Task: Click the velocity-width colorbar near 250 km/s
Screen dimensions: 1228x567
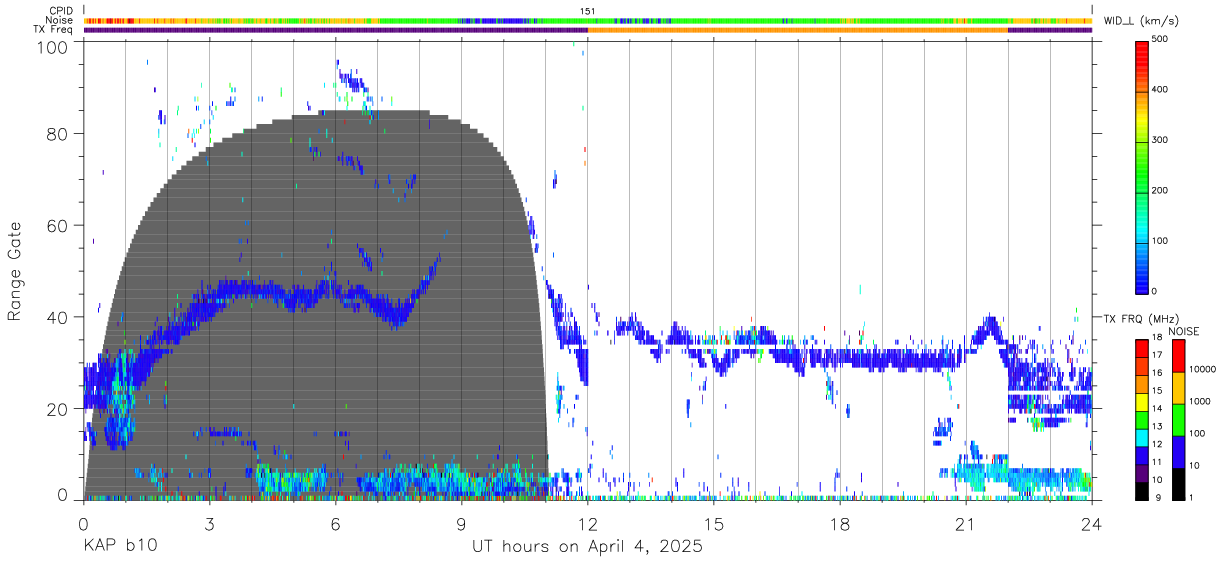Action: [x=1143, y=165]
